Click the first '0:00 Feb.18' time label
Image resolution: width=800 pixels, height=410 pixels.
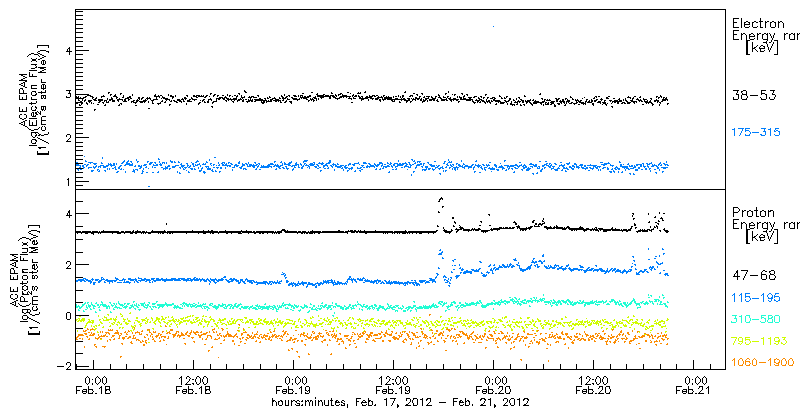coord(93,386)
